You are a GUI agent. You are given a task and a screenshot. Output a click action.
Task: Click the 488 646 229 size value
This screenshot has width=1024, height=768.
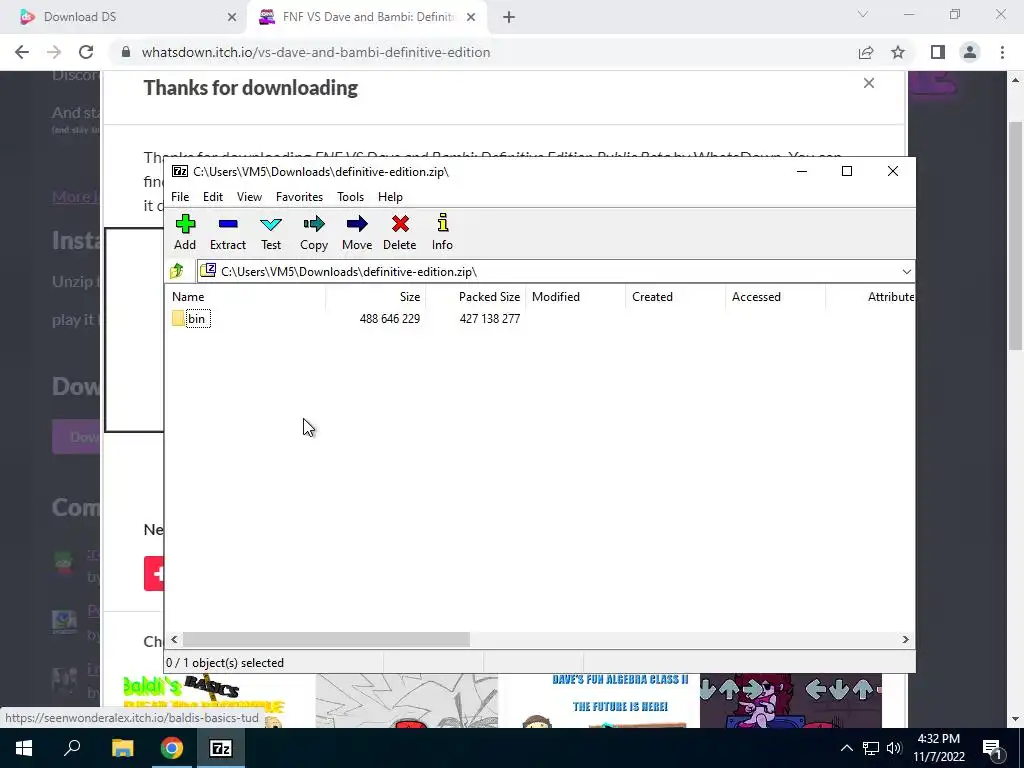[x=389, y=319]
